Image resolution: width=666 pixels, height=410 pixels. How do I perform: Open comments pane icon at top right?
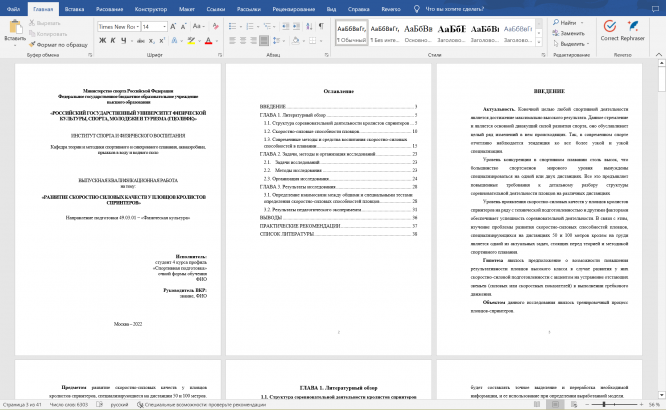[655, 8]
